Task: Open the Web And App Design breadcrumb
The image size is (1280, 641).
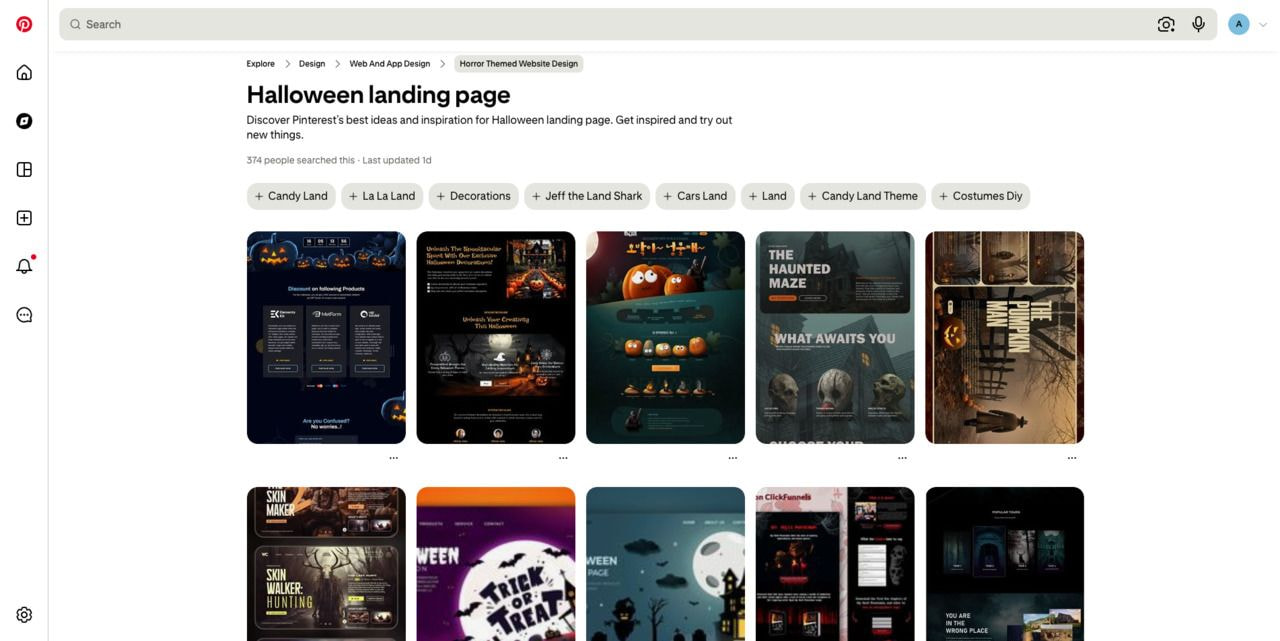Action: click(x=390, y=64)
